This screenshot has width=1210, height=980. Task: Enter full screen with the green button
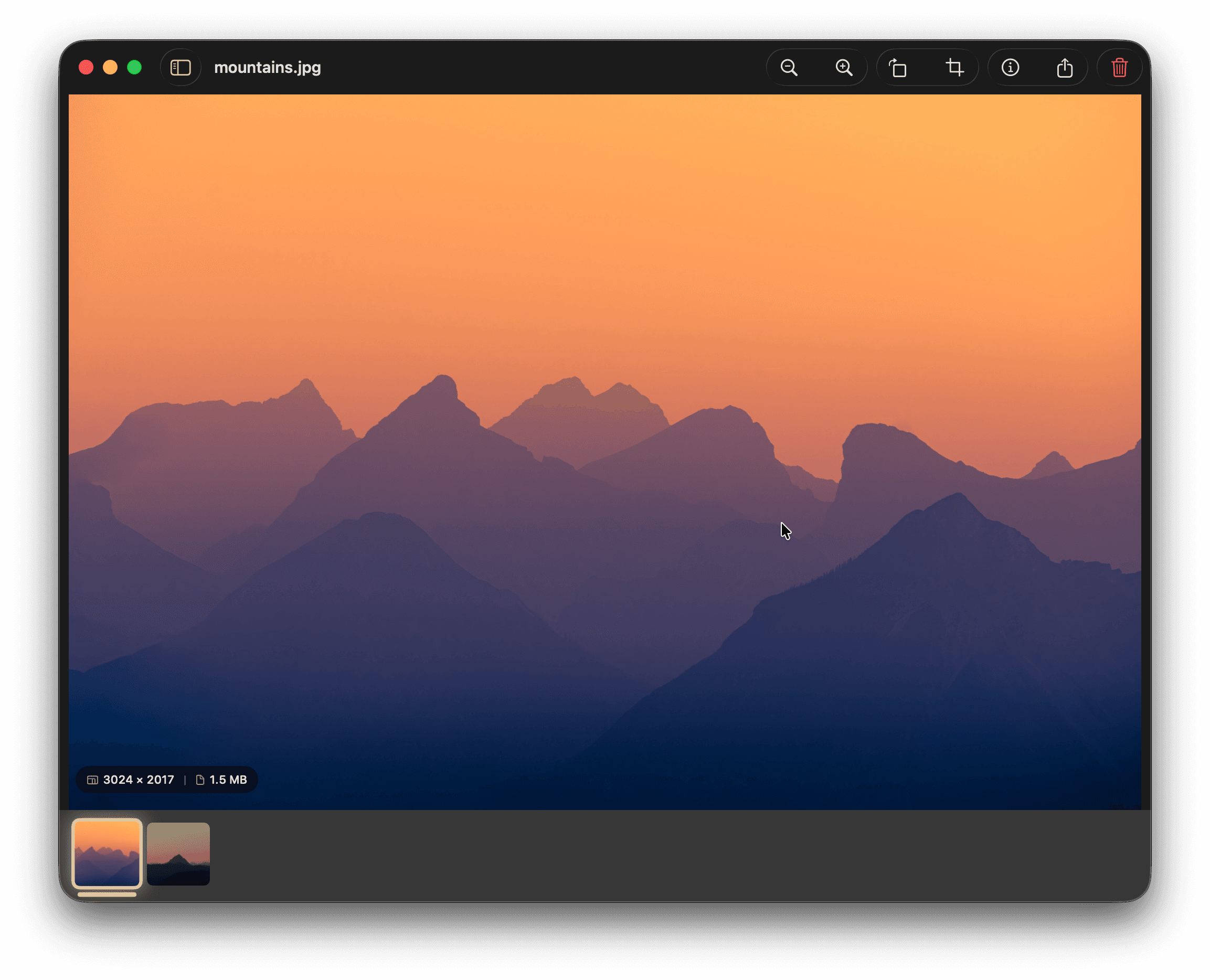tap(134, 67)
